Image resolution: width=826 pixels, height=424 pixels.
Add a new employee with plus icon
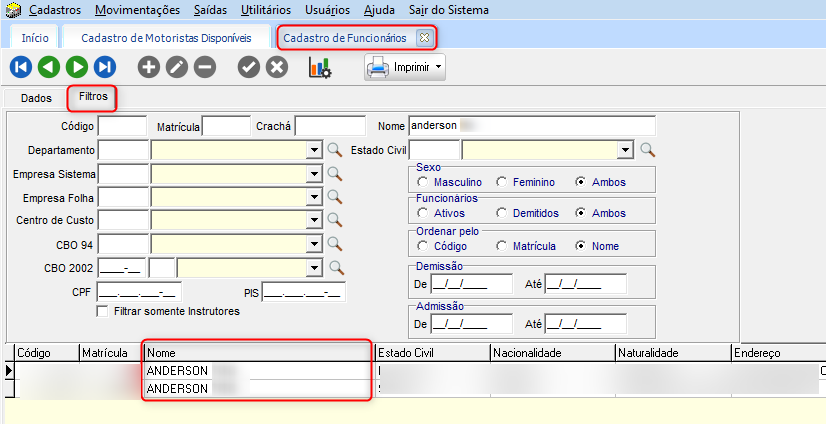tap(148, 68)
